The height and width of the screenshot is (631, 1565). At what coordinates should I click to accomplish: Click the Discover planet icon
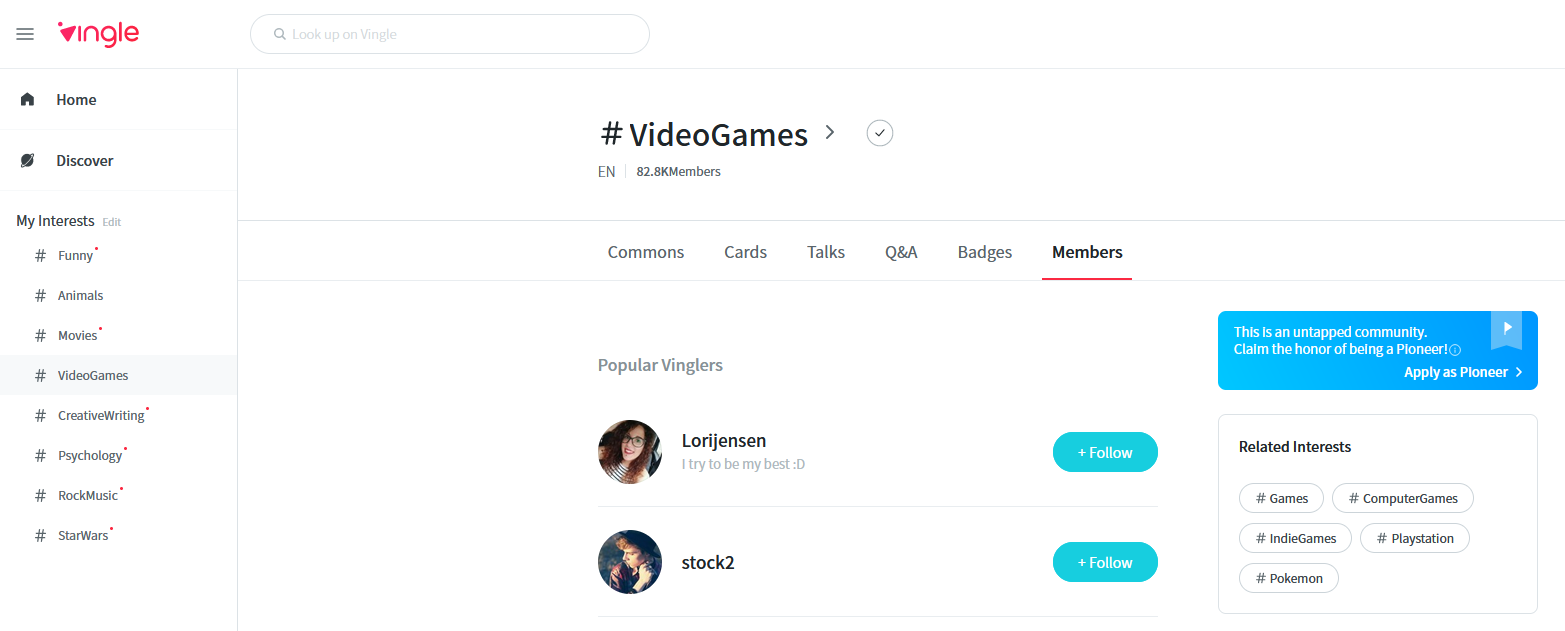27,161
